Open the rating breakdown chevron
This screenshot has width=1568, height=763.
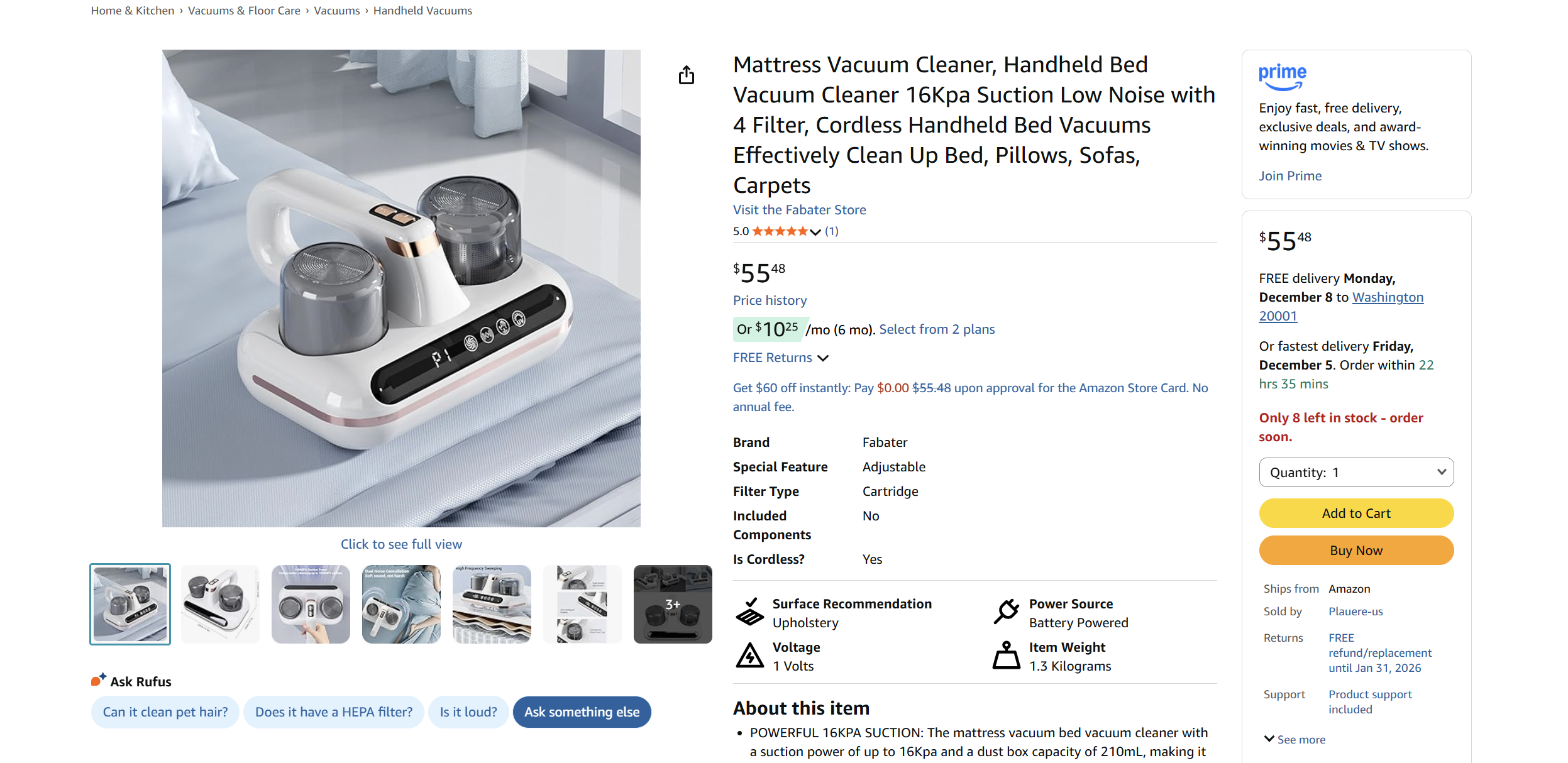815,232
